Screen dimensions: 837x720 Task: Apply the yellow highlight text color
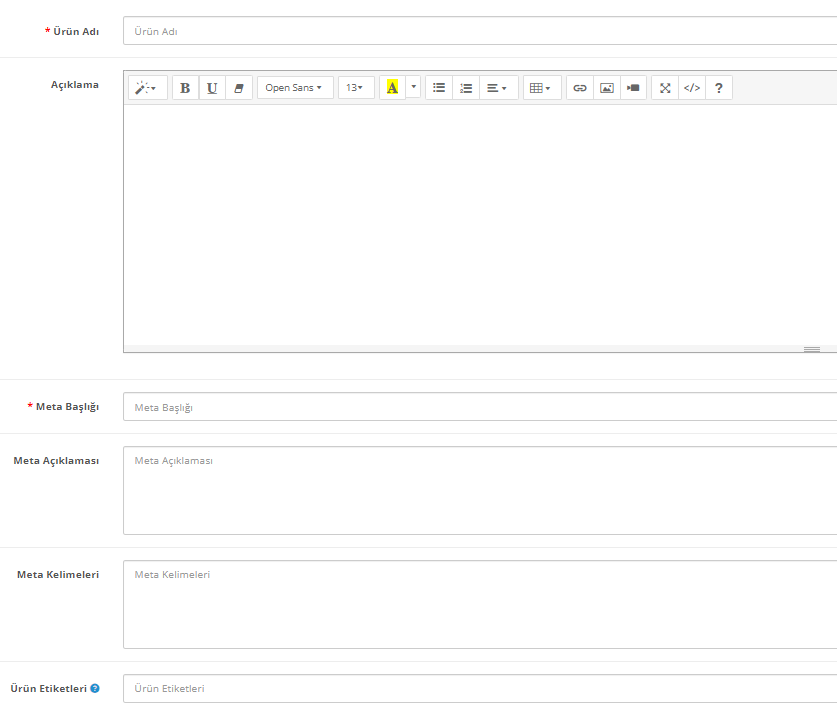(392, 88)
